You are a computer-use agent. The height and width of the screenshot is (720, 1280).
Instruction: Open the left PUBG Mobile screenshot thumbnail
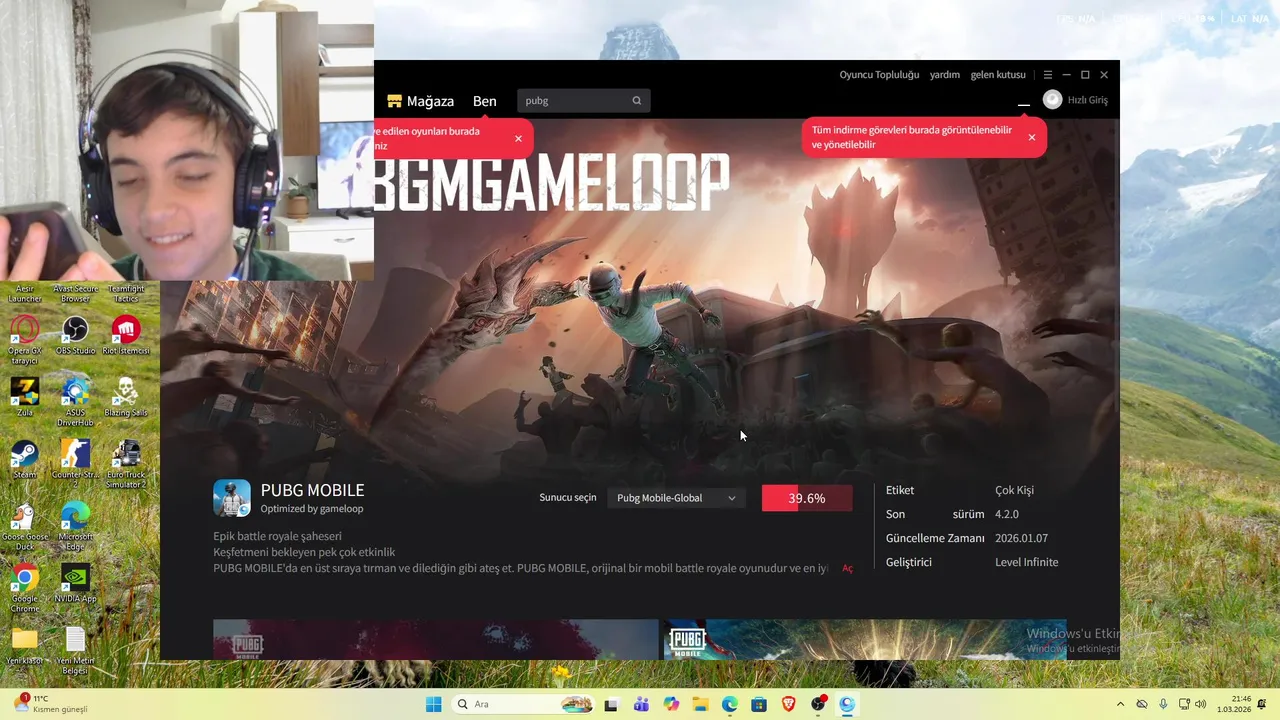[x=436, y=640]
